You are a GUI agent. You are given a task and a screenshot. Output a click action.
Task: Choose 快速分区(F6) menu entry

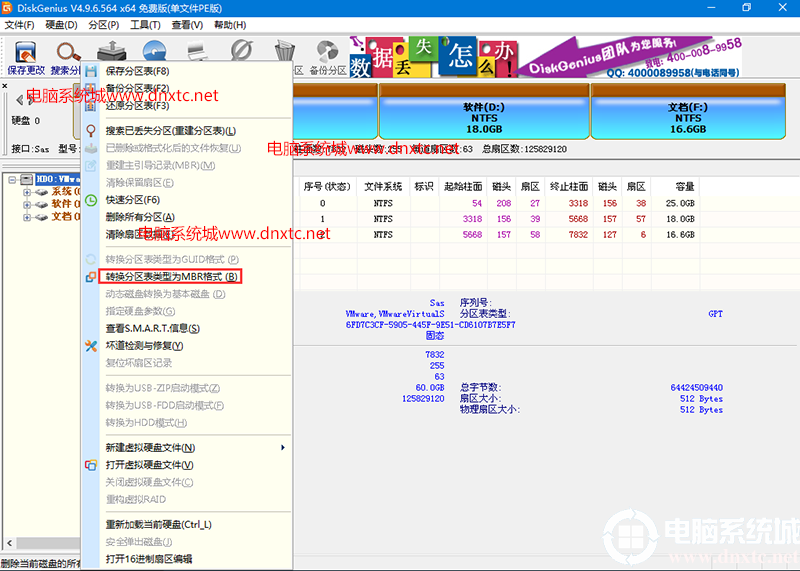pos(132,200)
